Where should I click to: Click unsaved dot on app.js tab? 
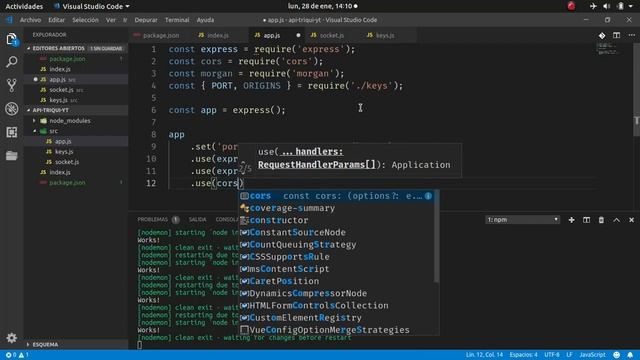click(x=298, y=36)
